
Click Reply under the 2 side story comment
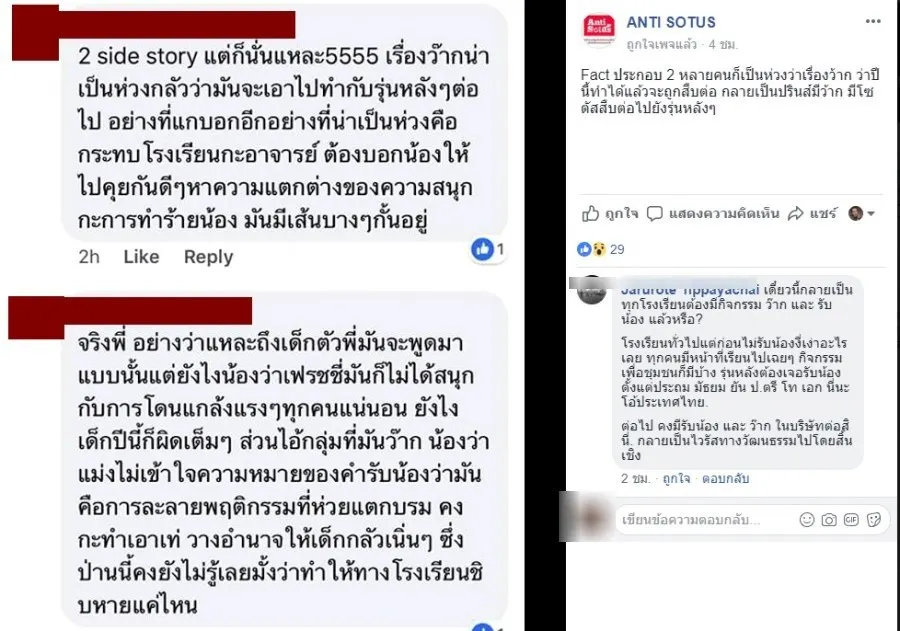pyautogui.click(x=208, y=257)
